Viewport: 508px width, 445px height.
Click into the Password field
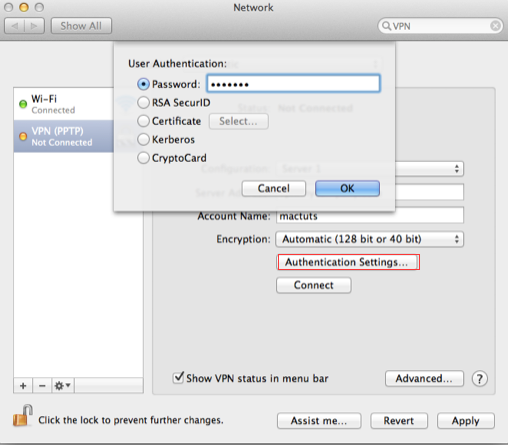293,83
